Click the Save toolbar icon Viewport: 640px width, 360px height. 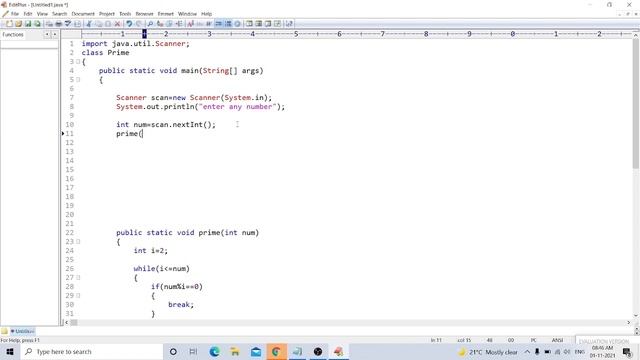click(x=28, y=24)
